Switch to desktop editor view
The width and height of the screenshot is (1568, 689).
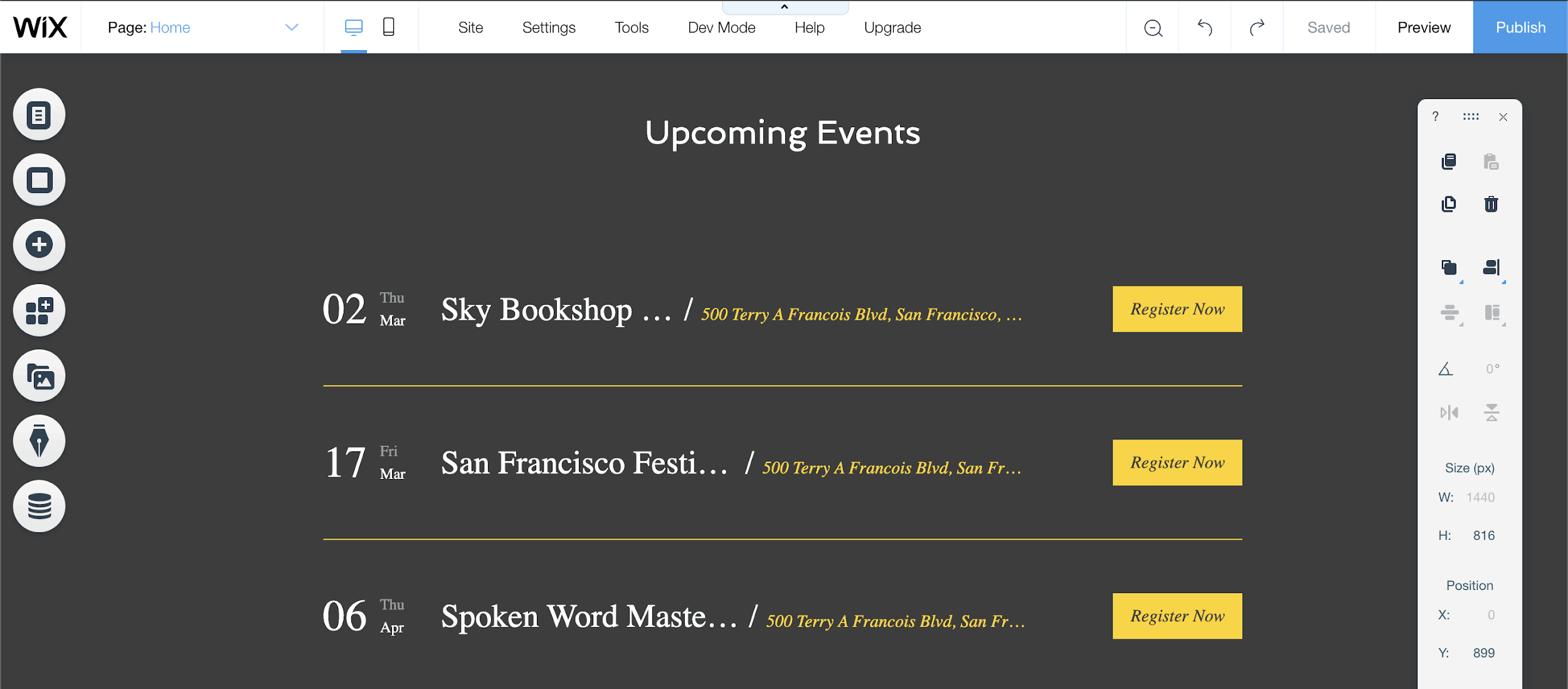[x=354, y=27]
